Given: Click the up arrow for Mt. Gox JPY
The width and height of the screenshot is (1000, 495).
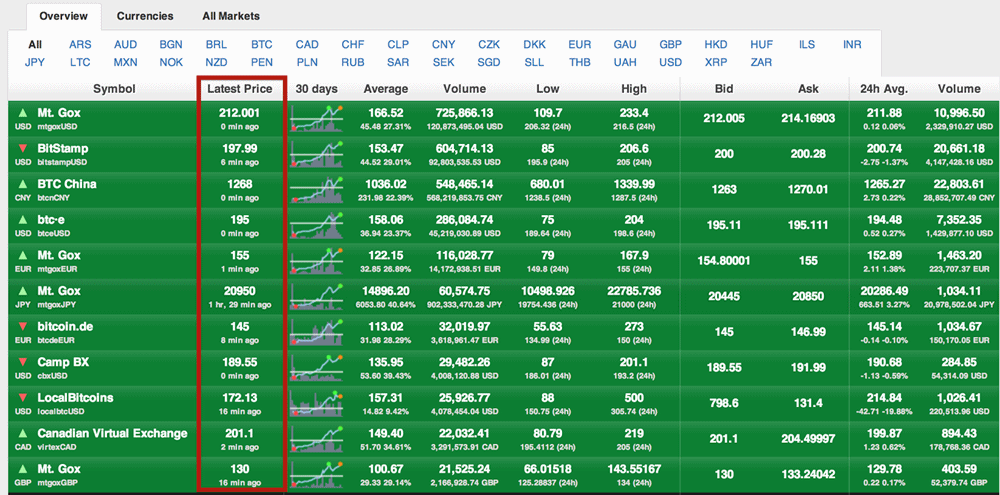Looking at the screenshot, I should [x=24, y=292].
